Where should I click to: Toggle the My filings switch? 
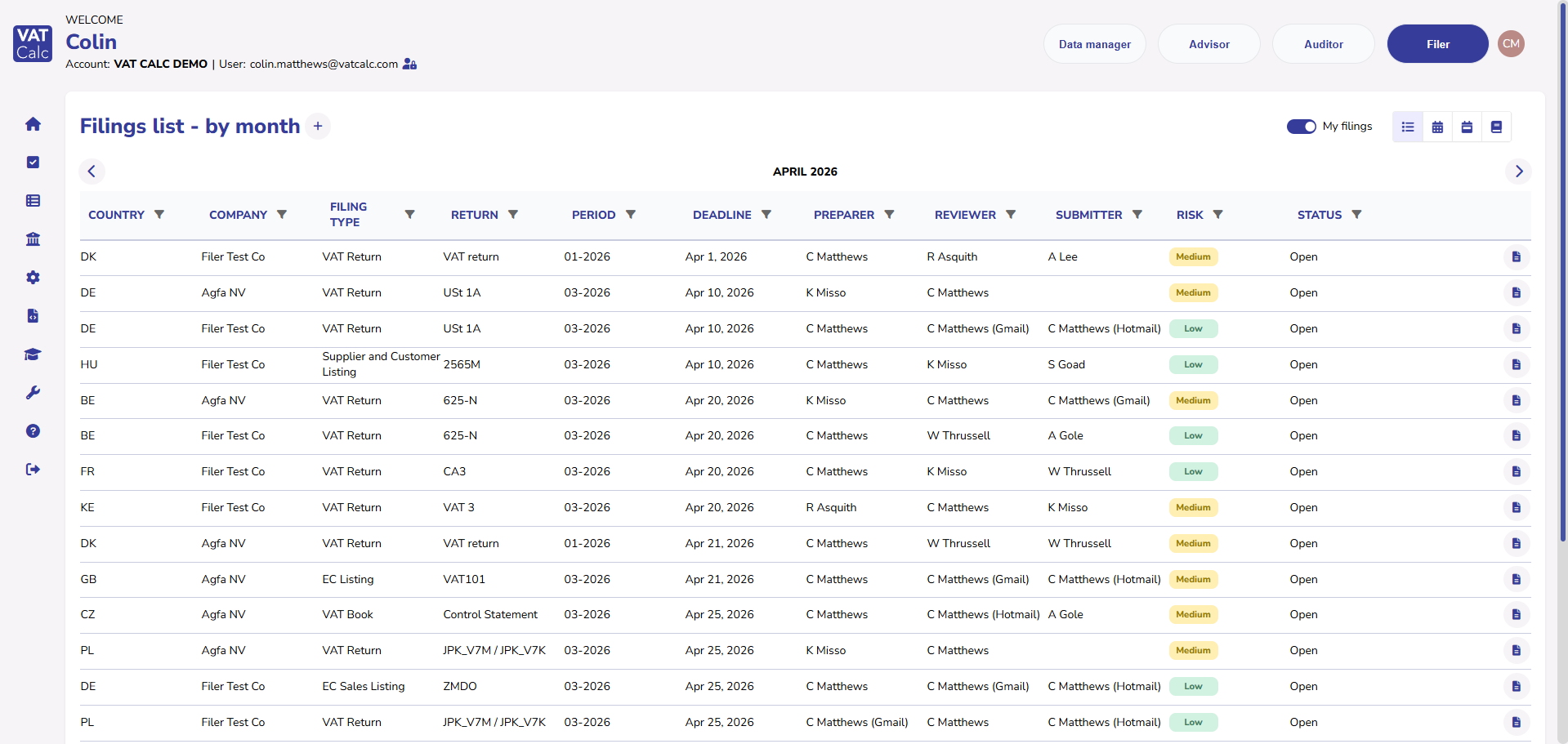1301,127
